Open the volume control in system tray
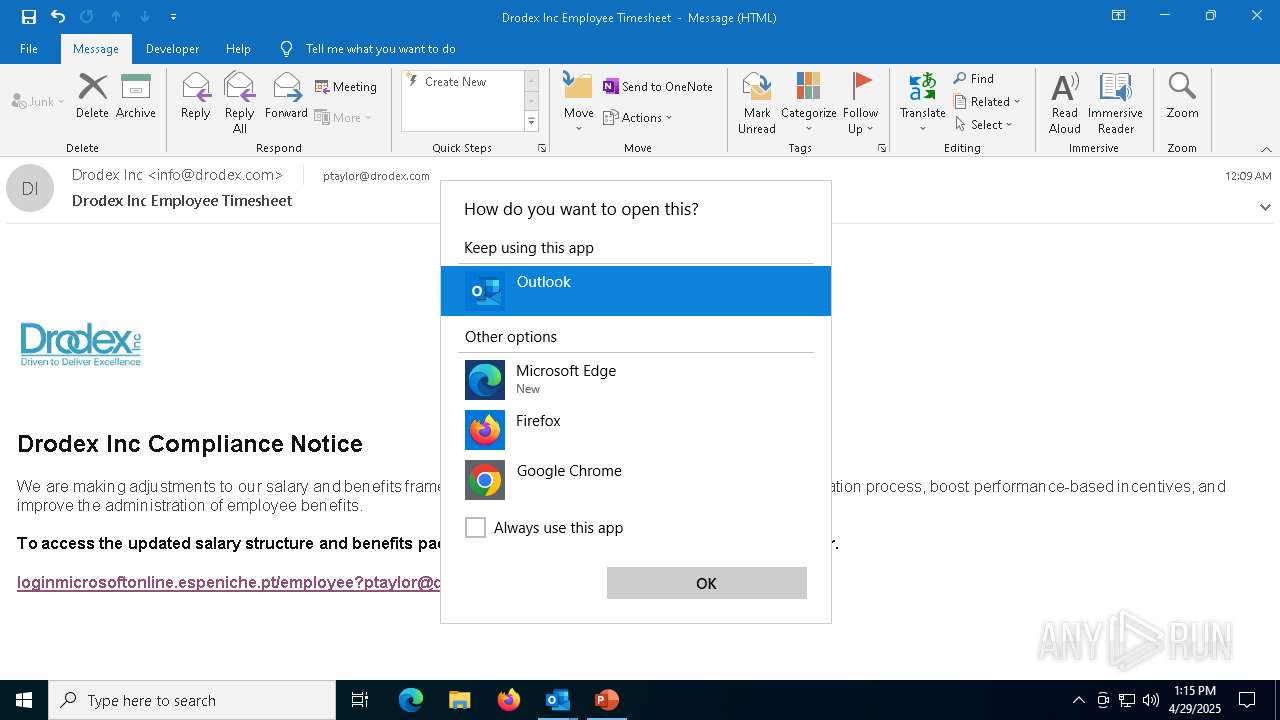Screen dimensions: 1280x720 [1151, 700]
